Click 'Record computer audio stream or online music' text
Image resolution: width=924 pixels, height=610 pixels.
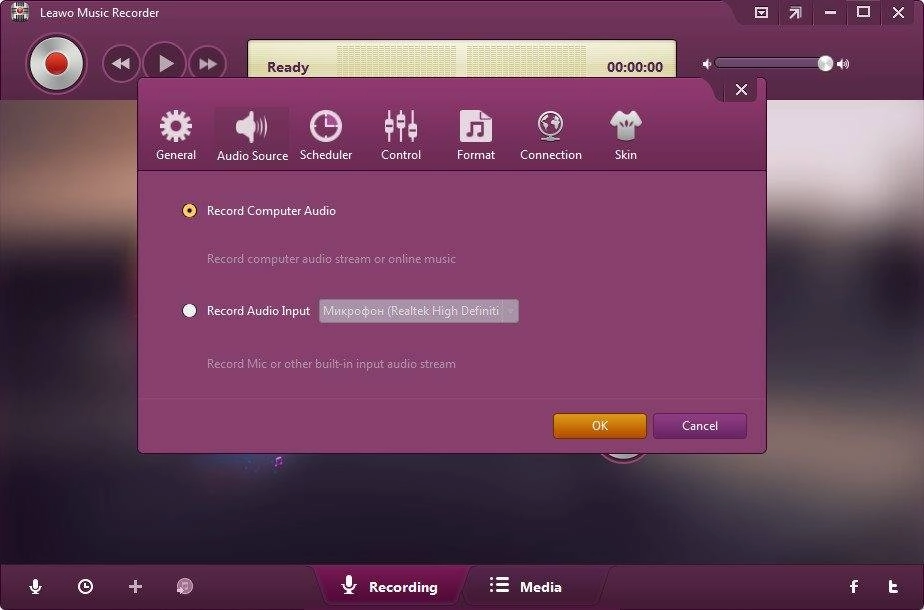[331, 259]
